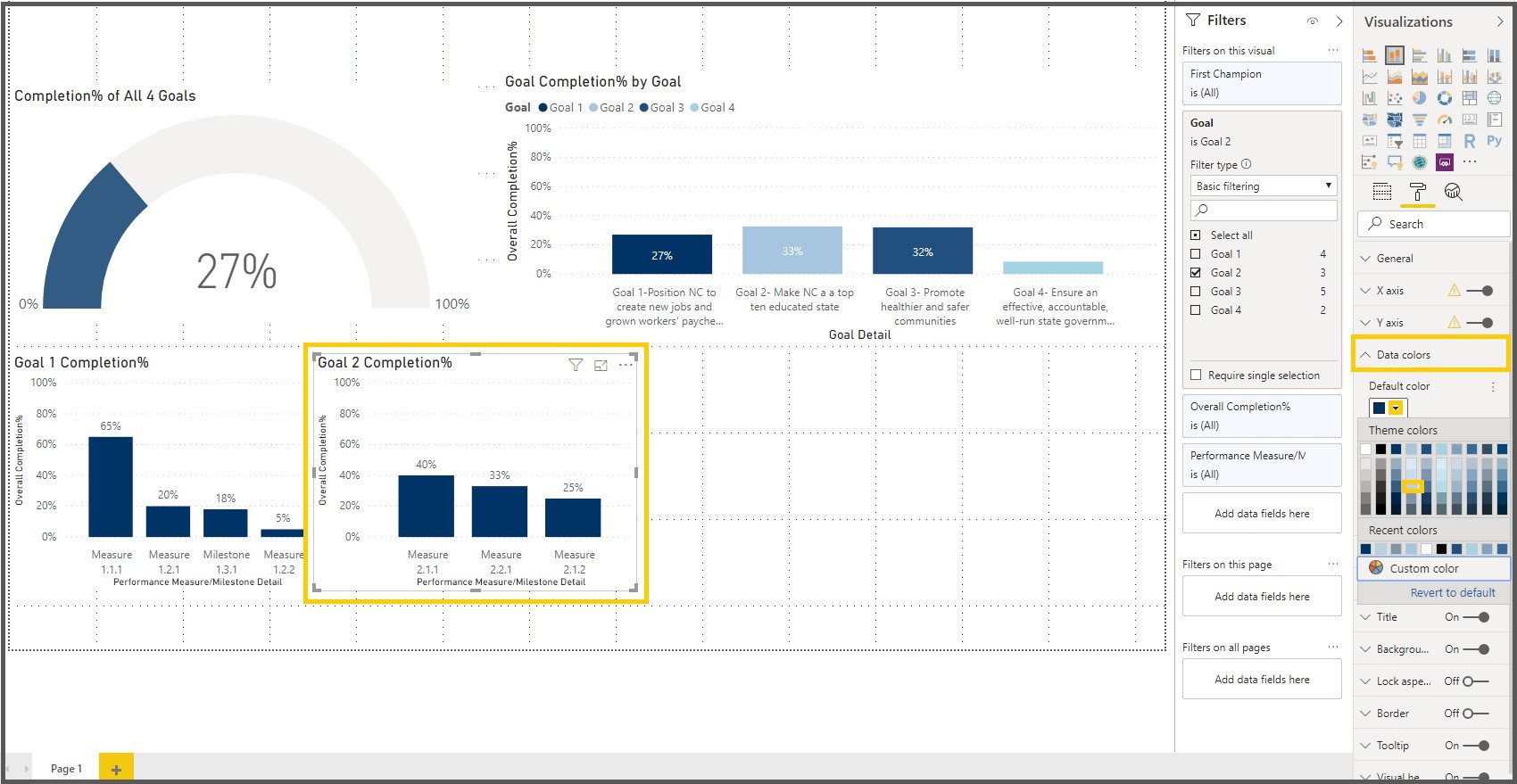
Task: Click the R script visual icon
Action: point(1470,141)
